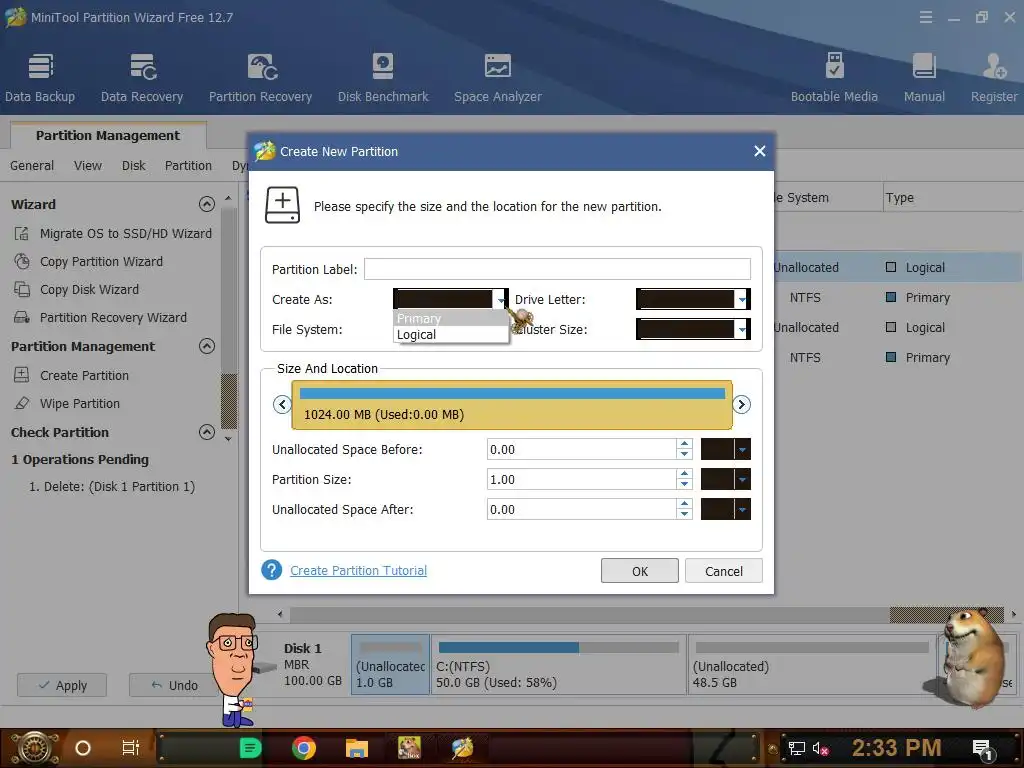Screen dimensions: 1024x768
Task: Open the notification center icon
Action: tap(983, 749)
